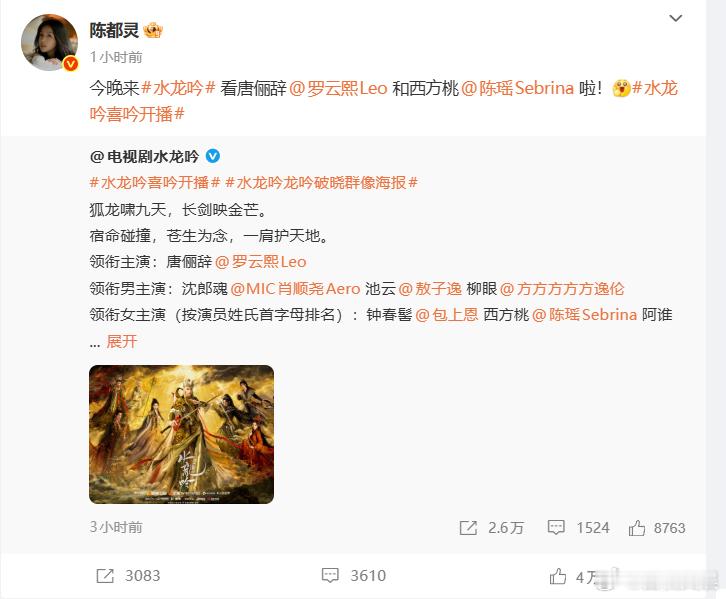Open #水龙吟龙吟破晓群像海报# hashtag
The image size is (726, 599).
pos(322,183)
